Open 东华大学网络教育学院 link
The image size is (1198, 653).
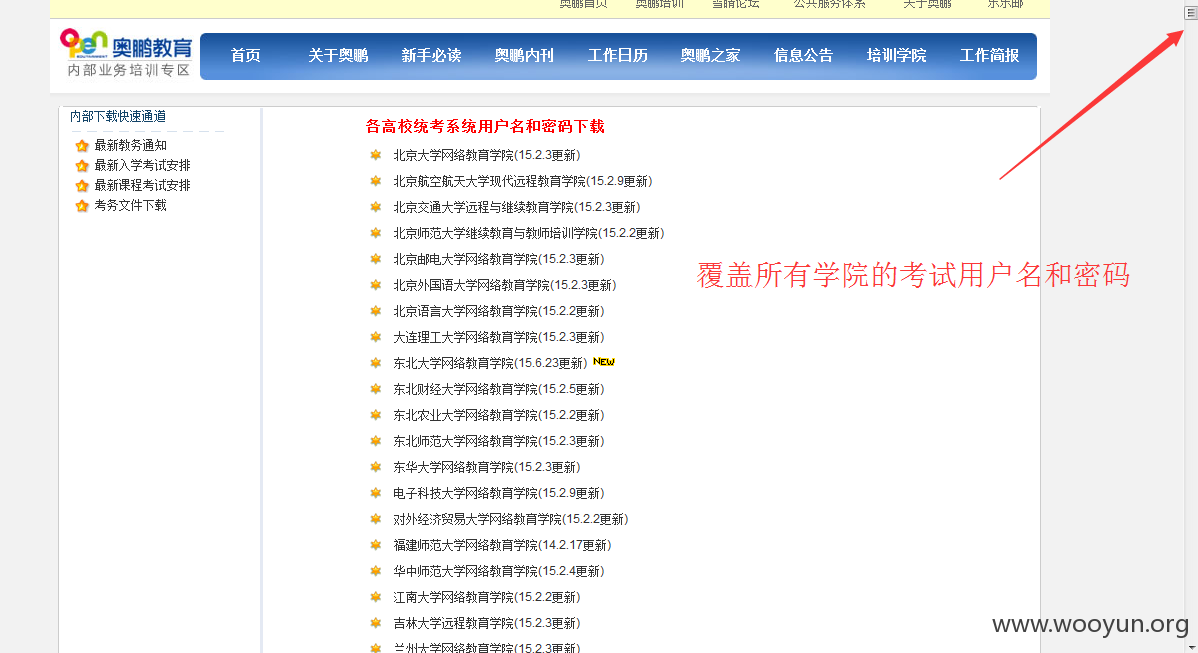click(487, 467)
